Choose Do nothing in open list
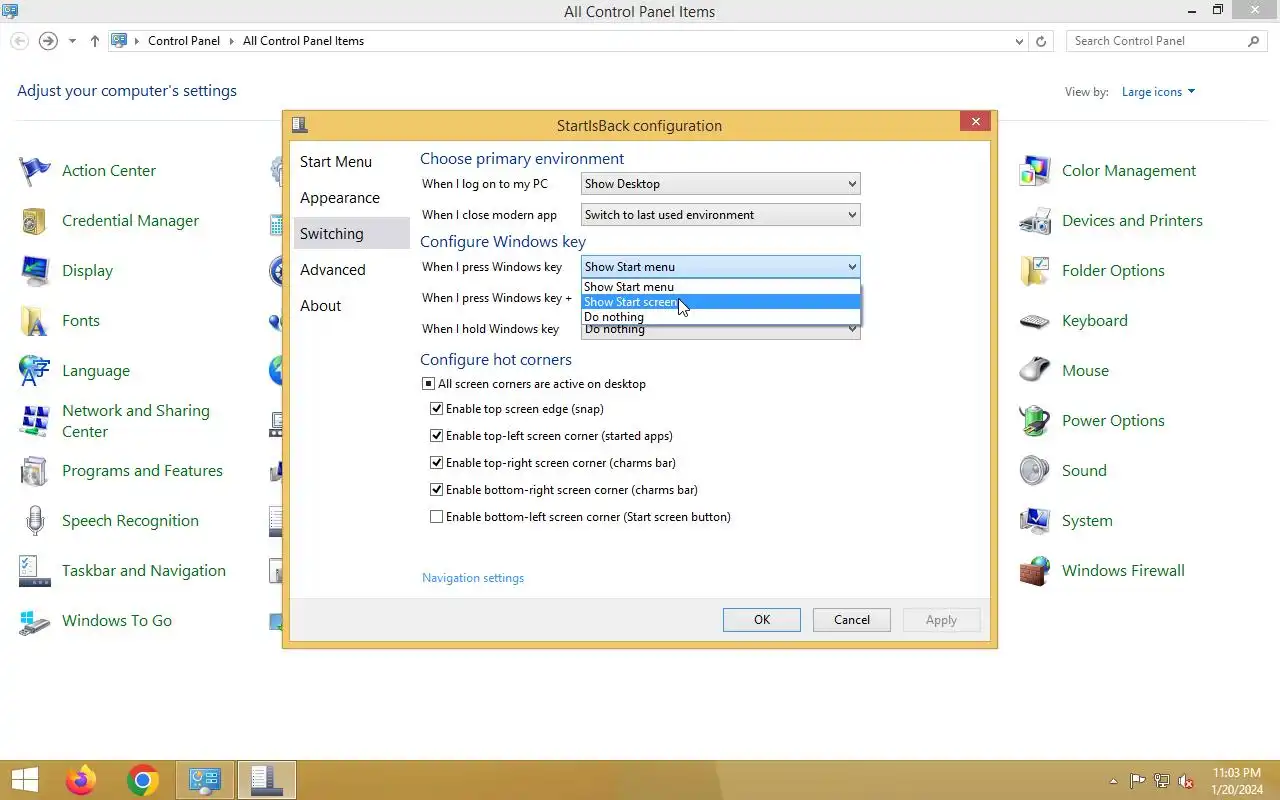The width and height of the screenshot is (1280, 800). click(721, 317)
